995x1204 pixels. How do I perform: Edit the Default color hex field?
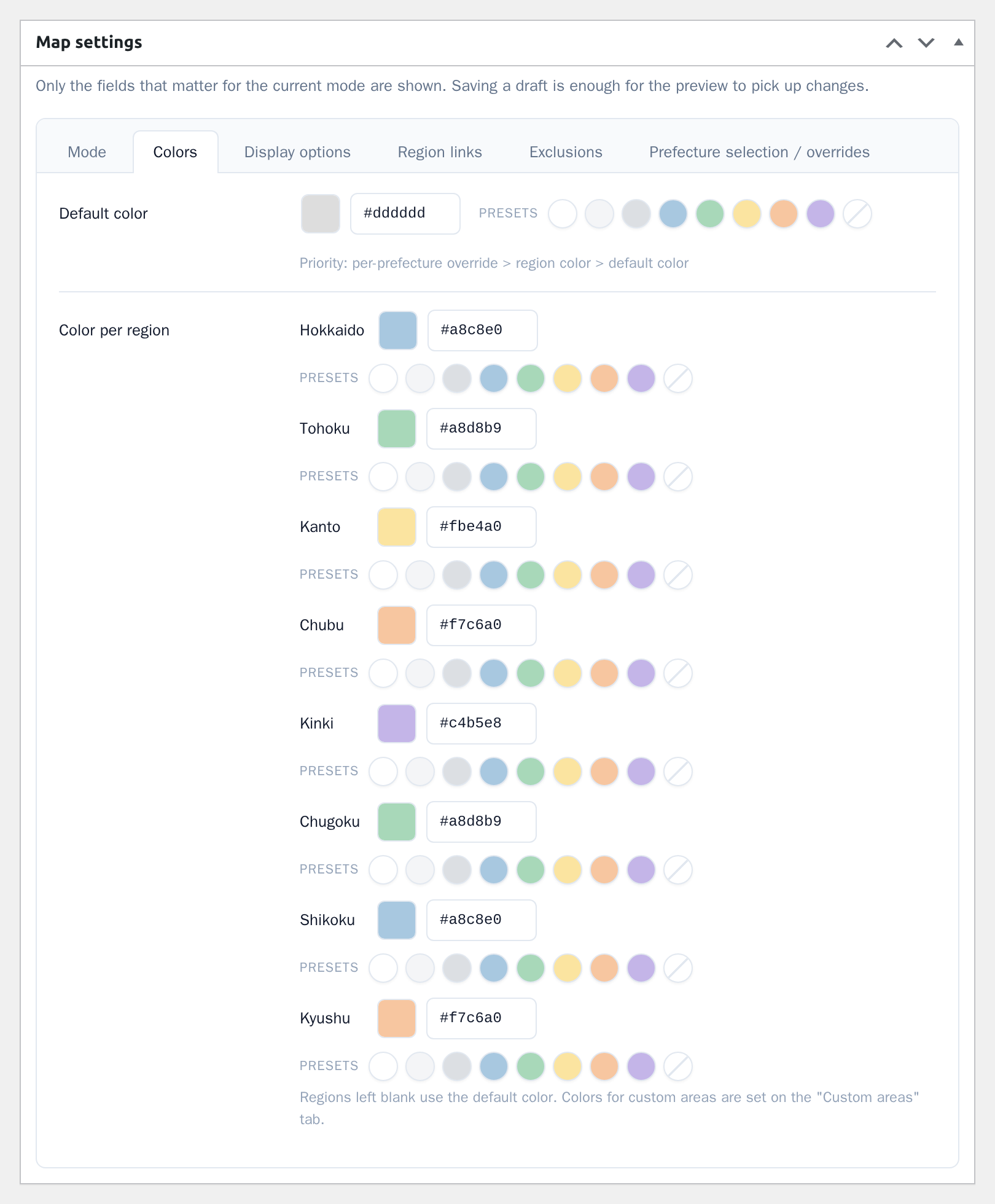405,214
